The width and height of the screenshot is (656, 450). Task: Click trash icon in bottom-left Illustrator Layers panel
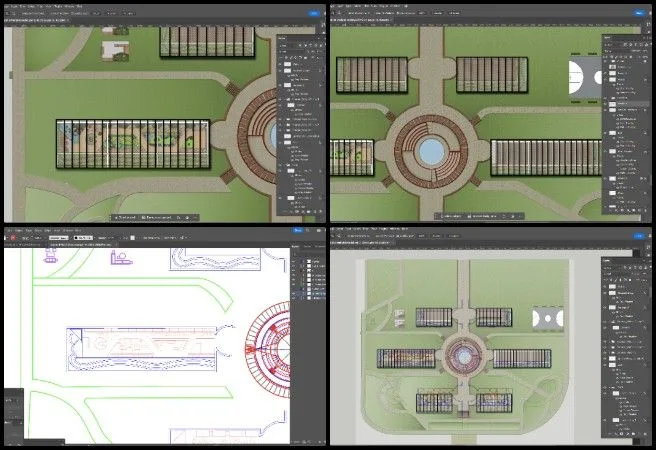click(323, 442)
